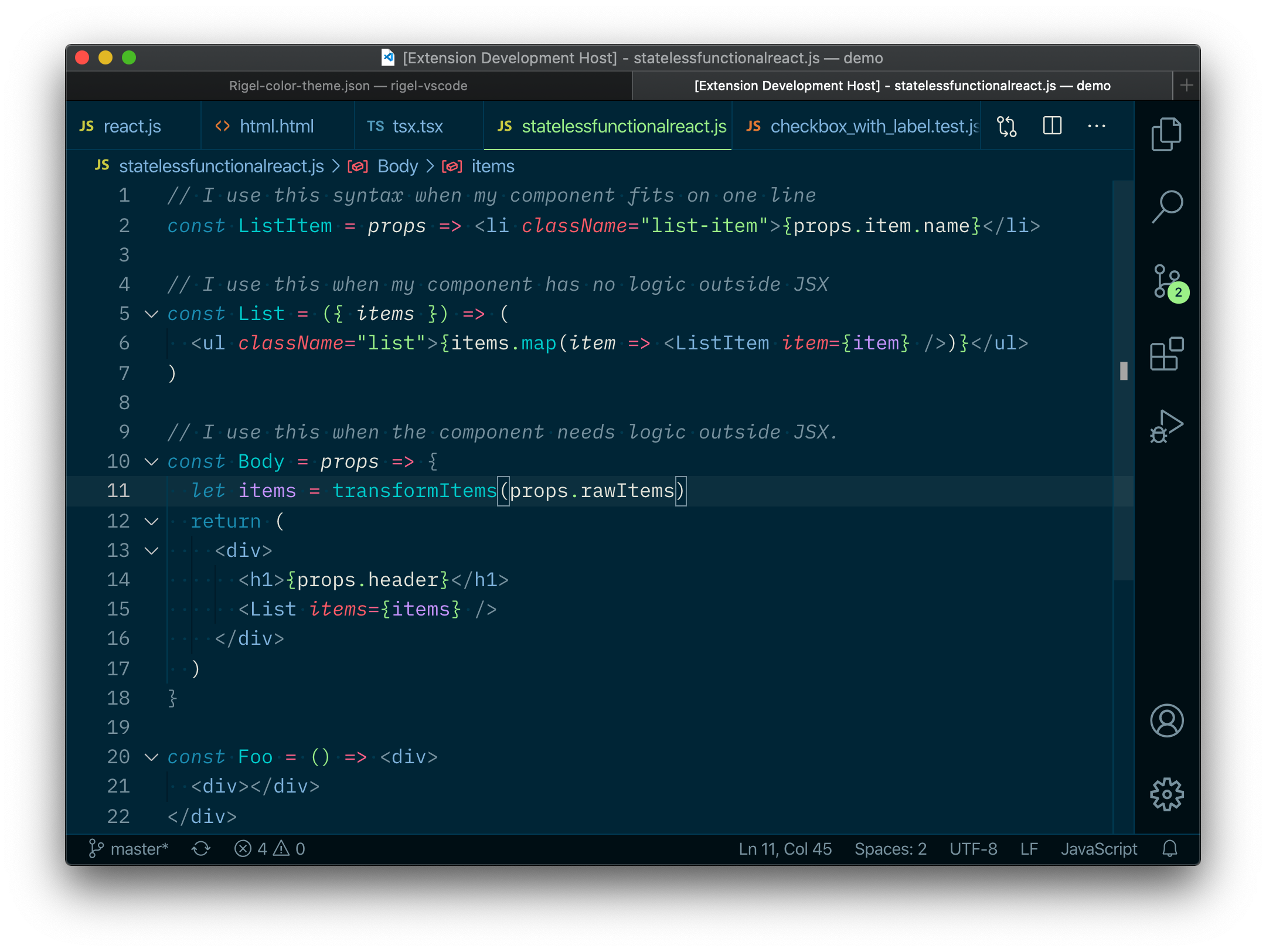Click the Accounts icon in the activity bar
The image size is (1266, 952).
click(x=1166, y=720)
